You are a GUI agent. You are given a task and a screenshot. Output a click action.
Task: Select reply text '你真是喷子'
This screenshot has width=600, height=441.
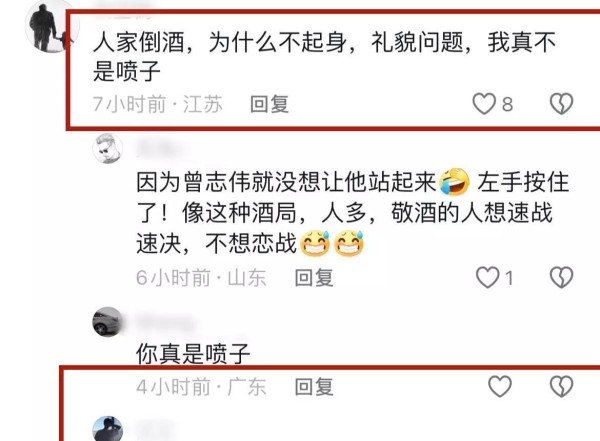click(x=193, y=353)
